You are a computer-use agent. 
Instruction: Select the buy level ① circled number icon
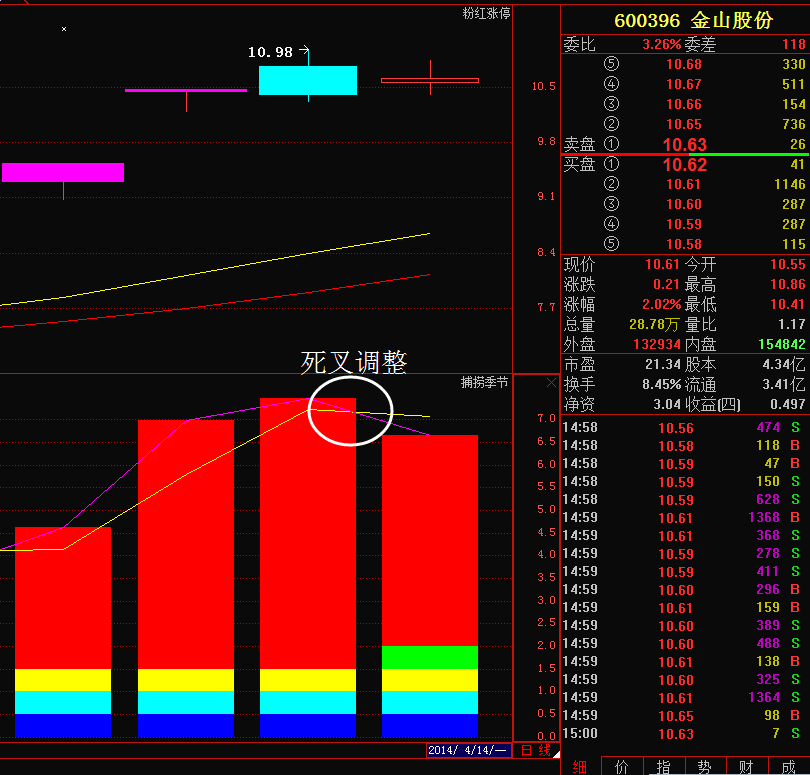coord(611,164)
